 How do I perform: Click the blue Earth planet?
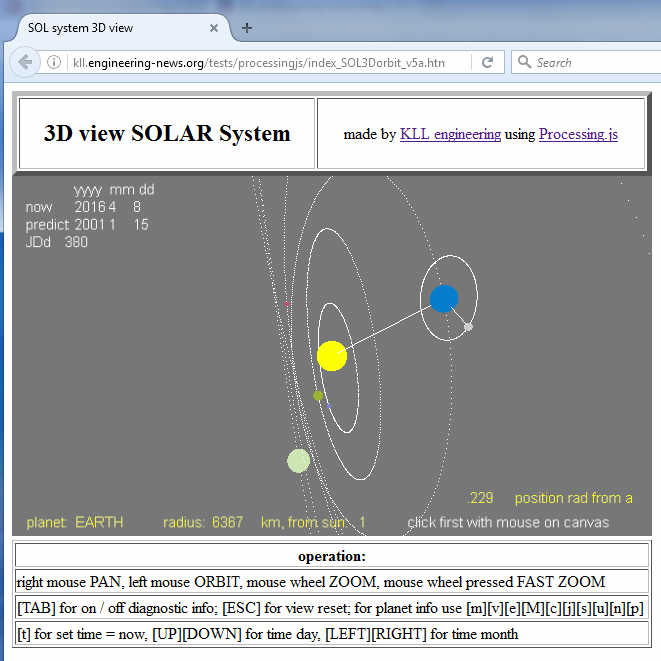[x=443, y=298]
